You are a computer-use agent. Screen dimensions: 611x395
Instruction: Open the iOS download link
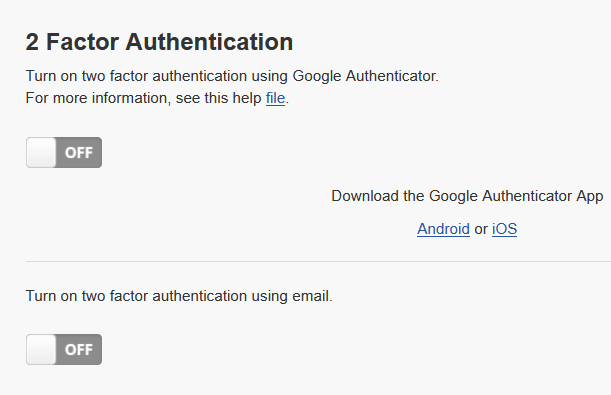504,229
